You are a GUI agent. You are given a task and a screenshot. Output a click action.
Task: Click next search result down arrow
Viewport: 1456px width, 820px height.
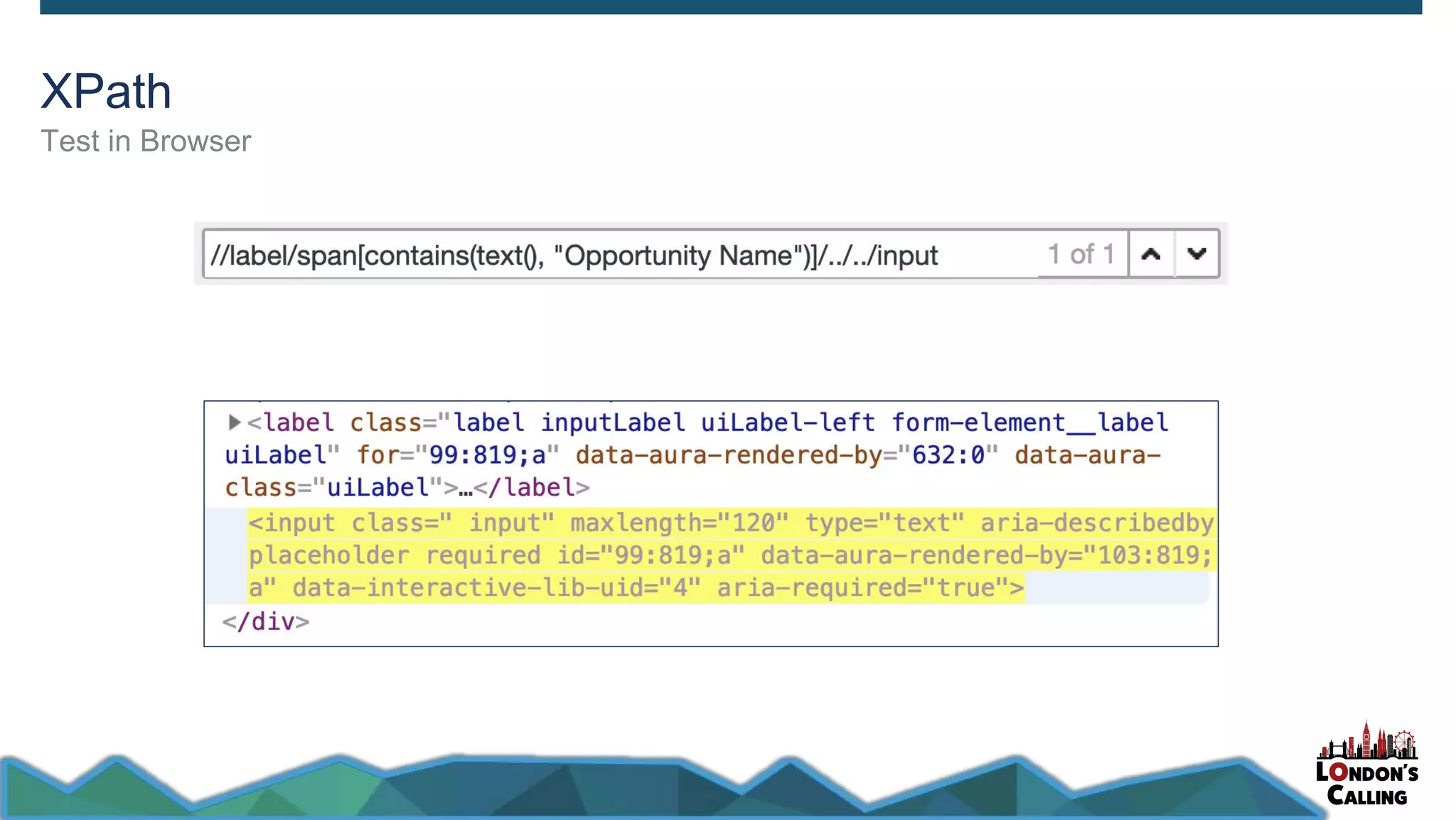1197,254
